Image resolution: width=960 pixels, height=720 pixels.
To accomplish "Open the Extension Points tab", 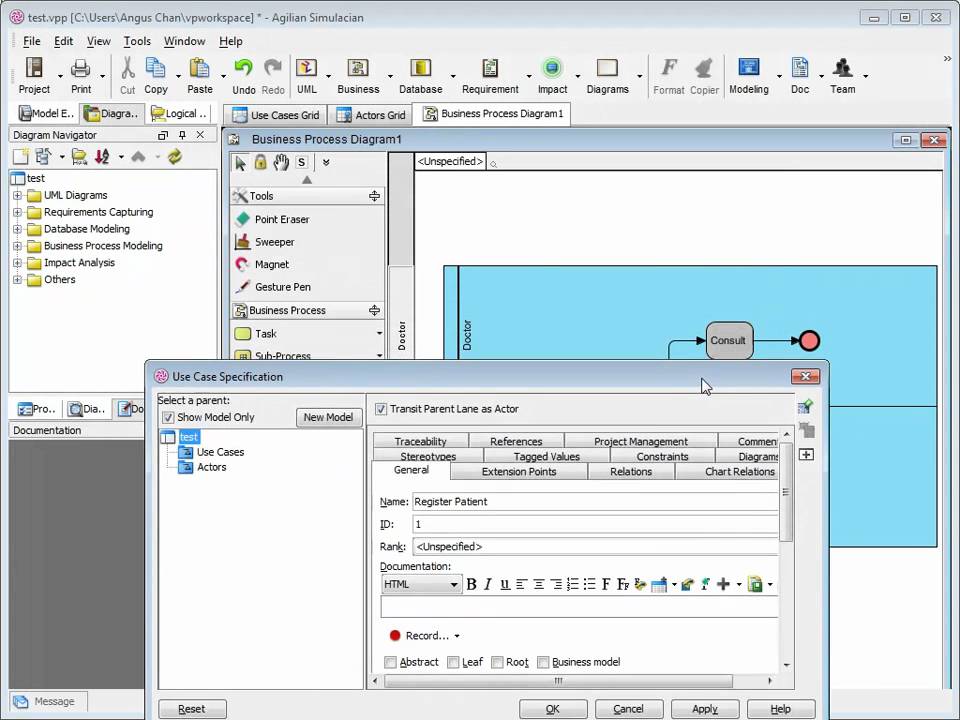I will pyautogui.click(x=519, y=471).
